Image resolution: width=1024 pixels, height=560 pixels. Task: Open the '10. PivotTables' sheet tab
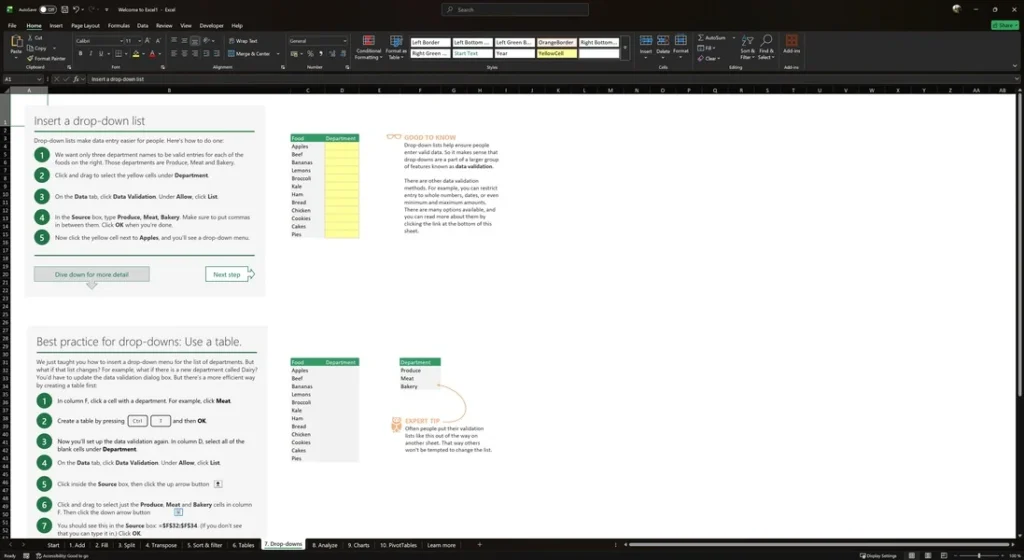tap(398, 545)
